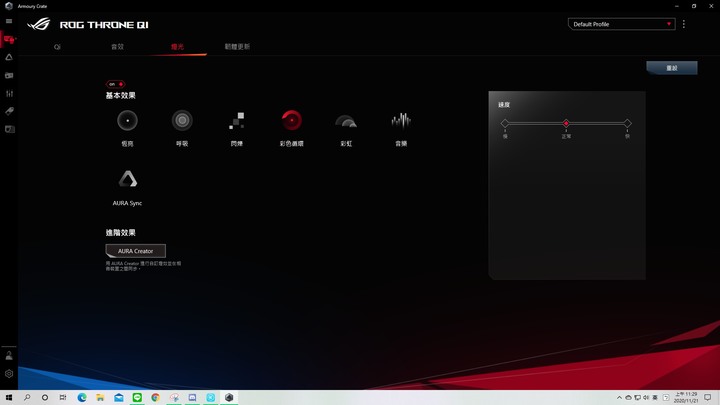
Task: Open LINE app from taskbar
Action: pyautogui.click(x=137, y=397)
